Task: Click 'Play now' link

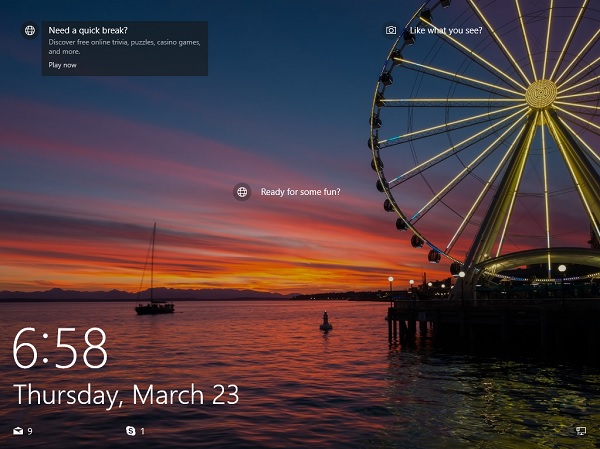Action: 62,65
